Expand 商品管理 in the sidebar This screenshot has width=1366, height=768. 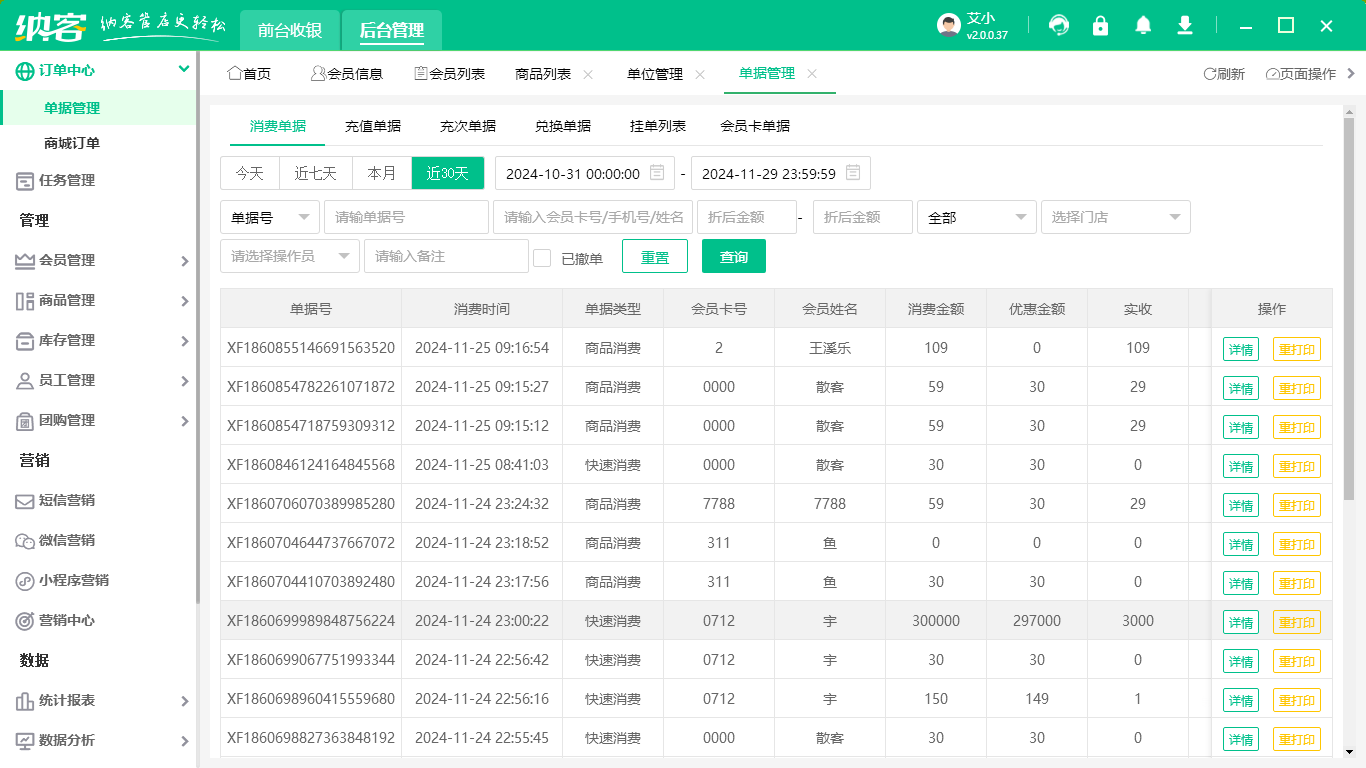pos(184,301)
